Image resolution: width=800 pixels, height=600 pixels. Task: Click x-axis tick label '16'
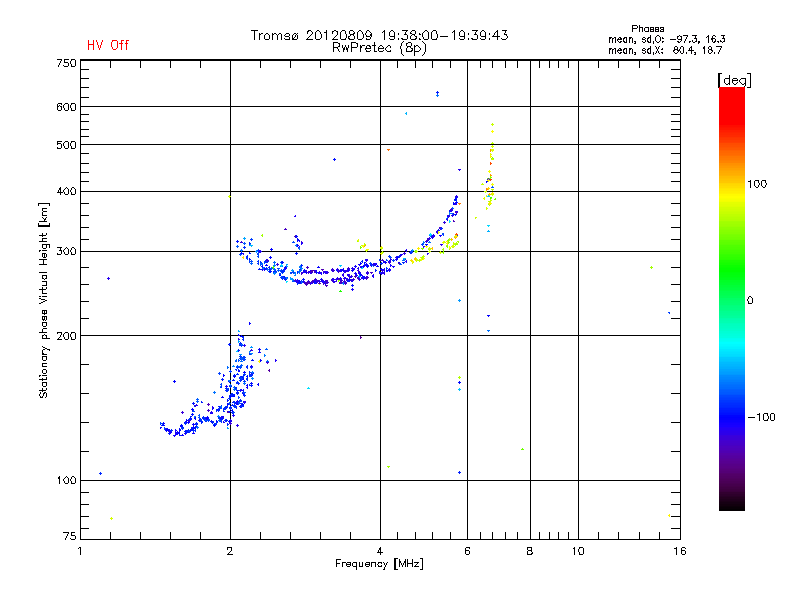point(680,551)
